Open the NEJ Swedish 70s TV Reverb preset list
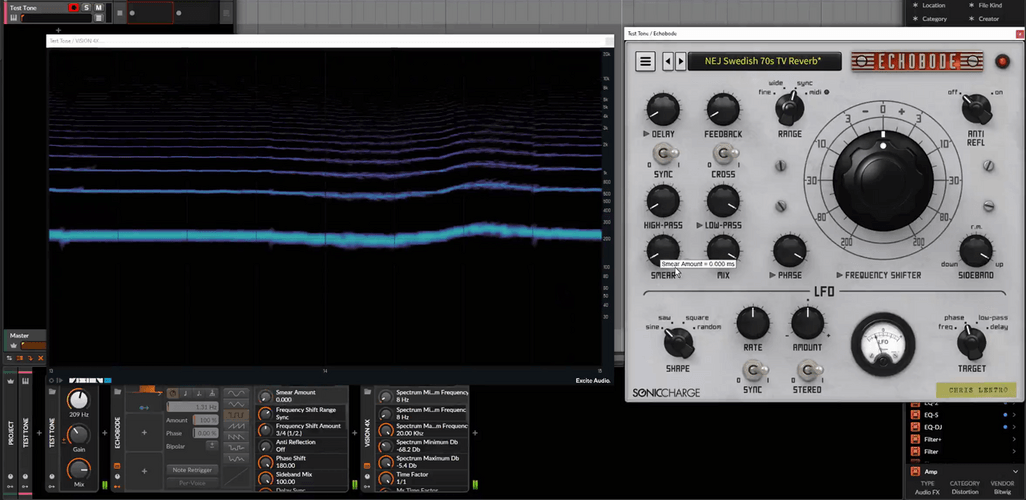This screenshot has width=1026, height=500. click(764, 62)
